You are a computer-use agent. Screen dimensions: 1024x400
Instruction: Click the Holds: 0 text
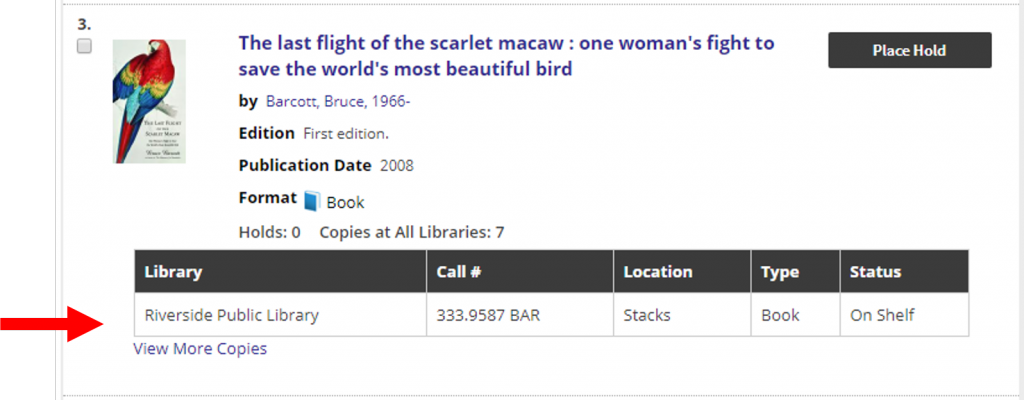270,232
